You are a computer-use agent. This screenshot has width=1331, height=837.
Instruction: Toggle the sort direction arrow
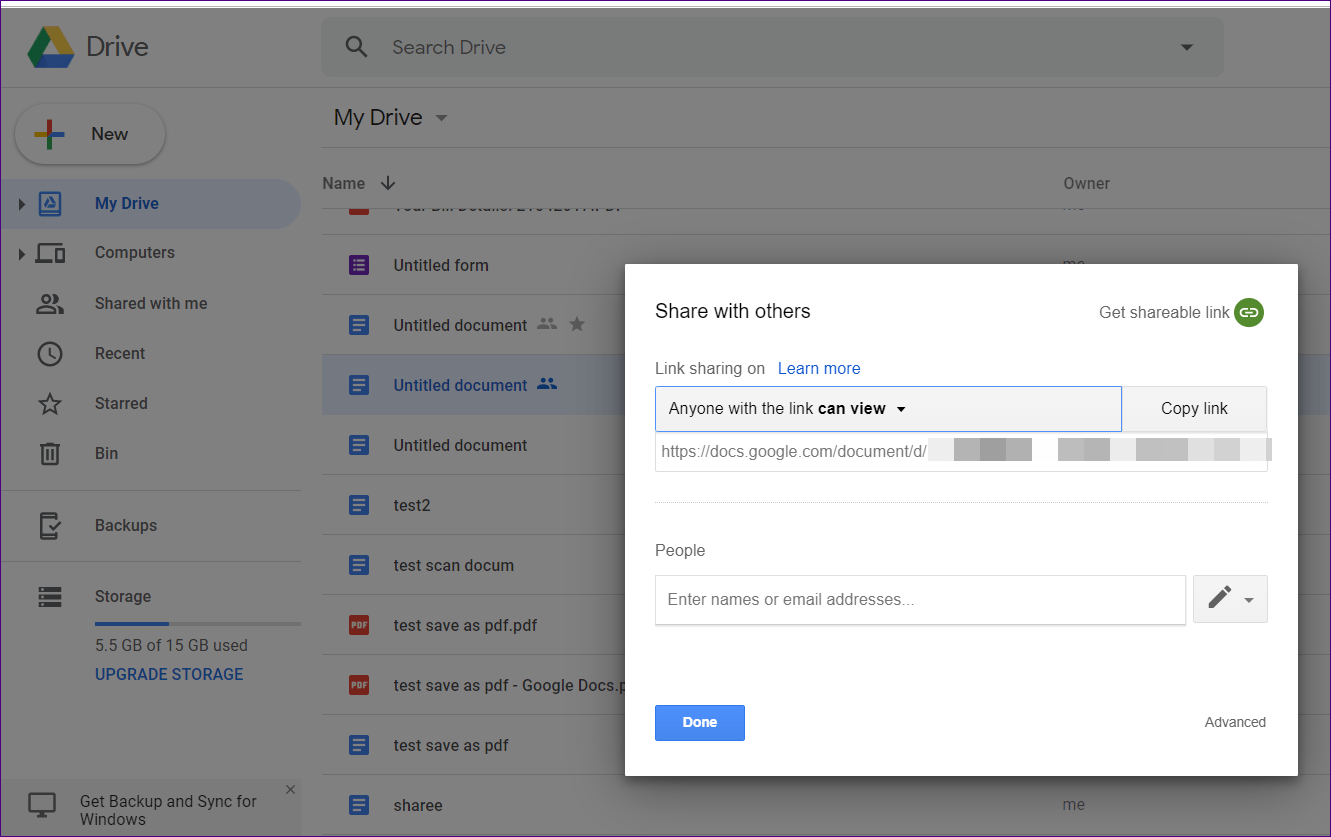pos(388,183)
